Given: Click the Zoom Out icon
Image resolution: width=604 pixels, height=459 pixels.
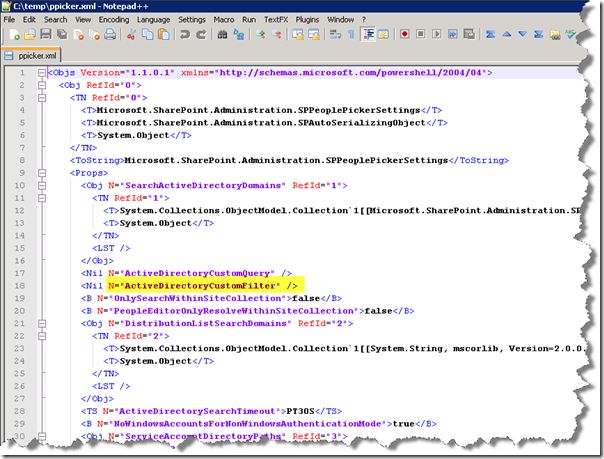Looking at the screenshot, I should [x=277, y=35].
